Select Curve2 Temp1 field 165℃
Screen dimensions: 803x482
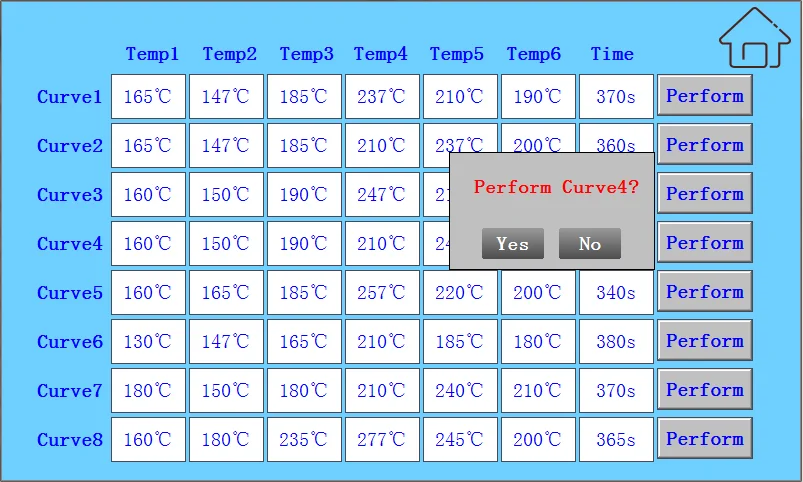(149, 145)
